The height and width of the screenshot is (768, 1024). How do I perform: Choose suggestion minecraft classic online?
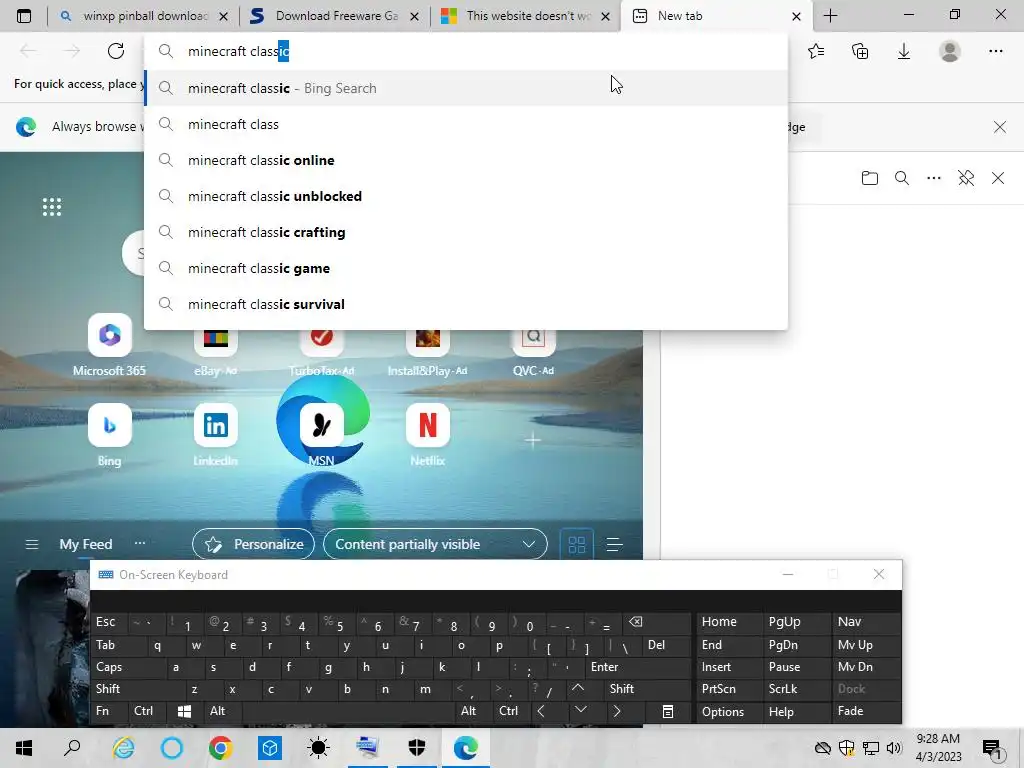pos(466,160)
